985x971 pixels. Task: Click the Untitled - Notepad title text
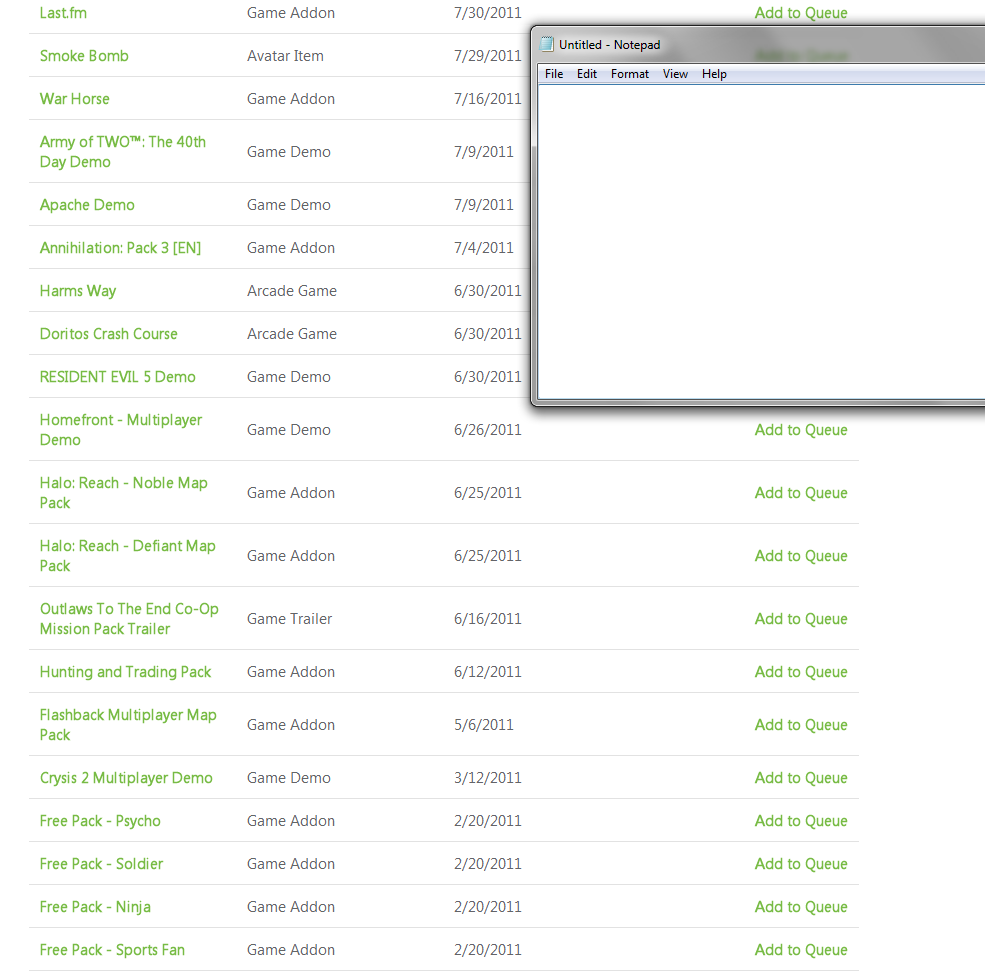[x=609, y=45]
